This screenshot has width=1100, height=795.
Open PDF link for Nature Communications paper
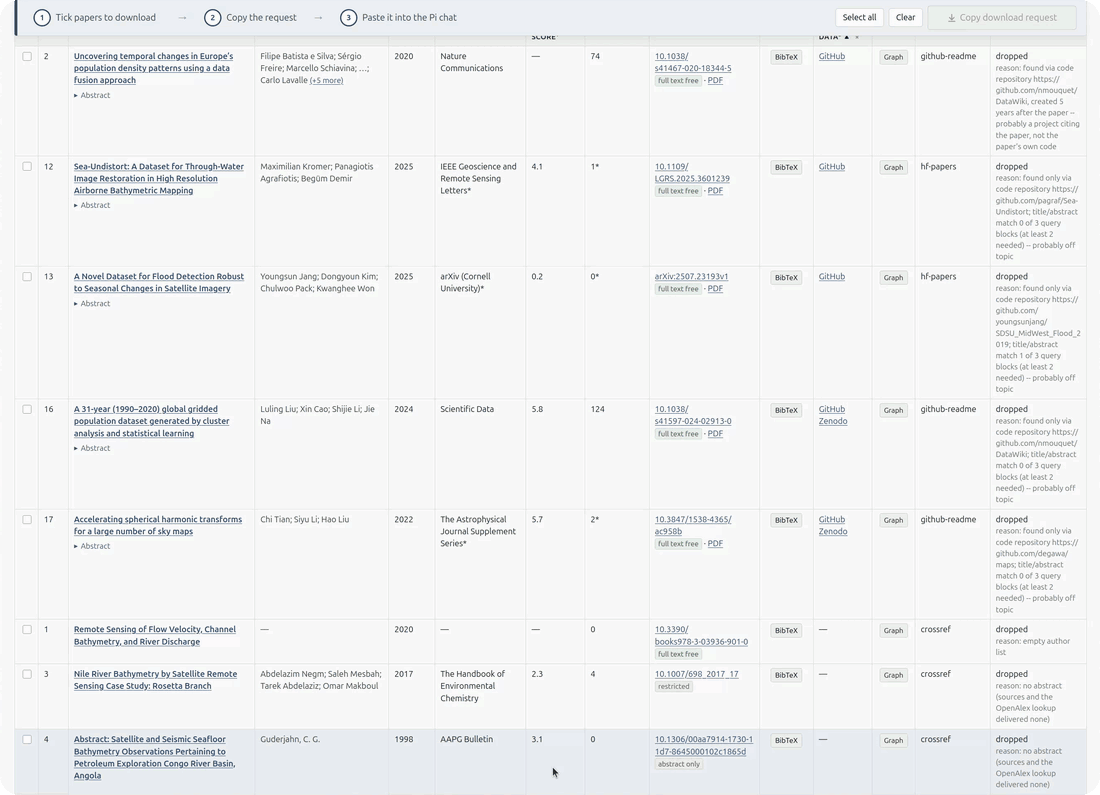(x=715, y=81)
